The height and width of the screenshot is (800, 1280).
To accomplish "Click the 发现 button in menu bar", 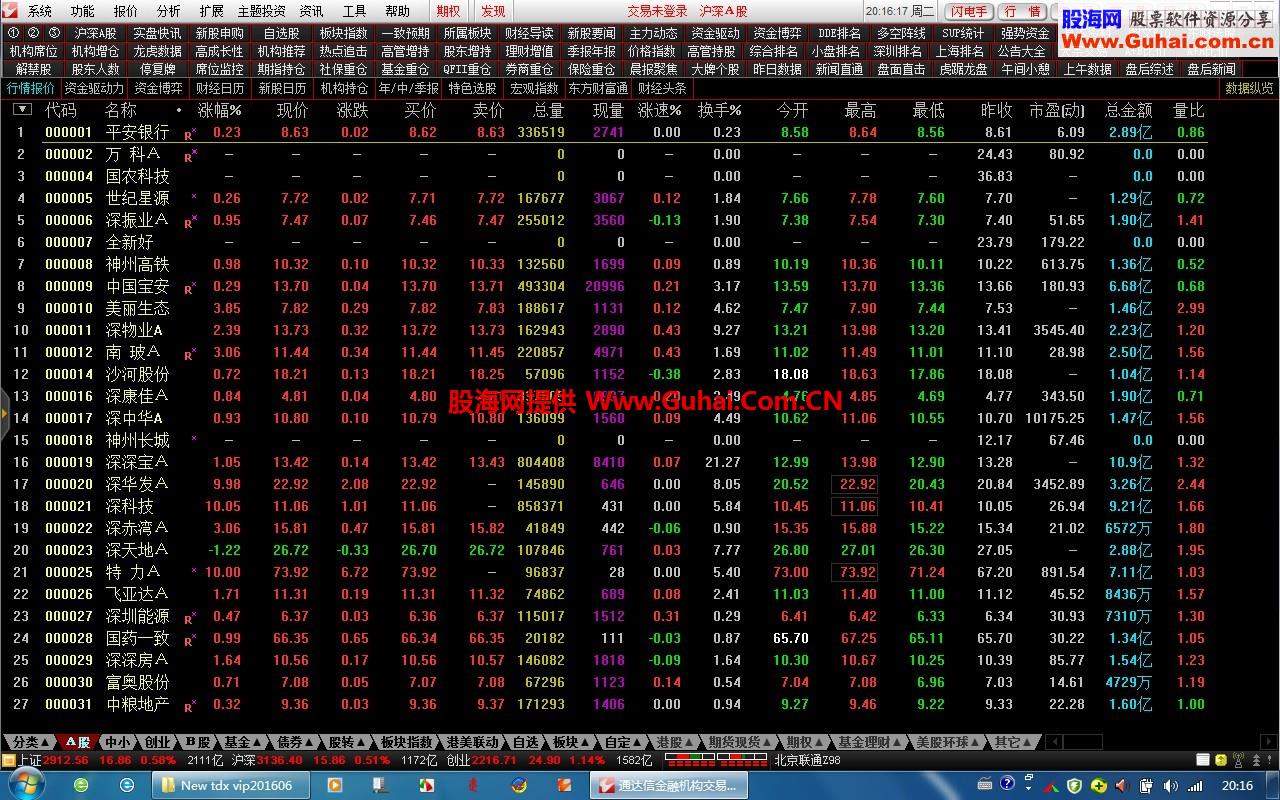I will [493, 11].
